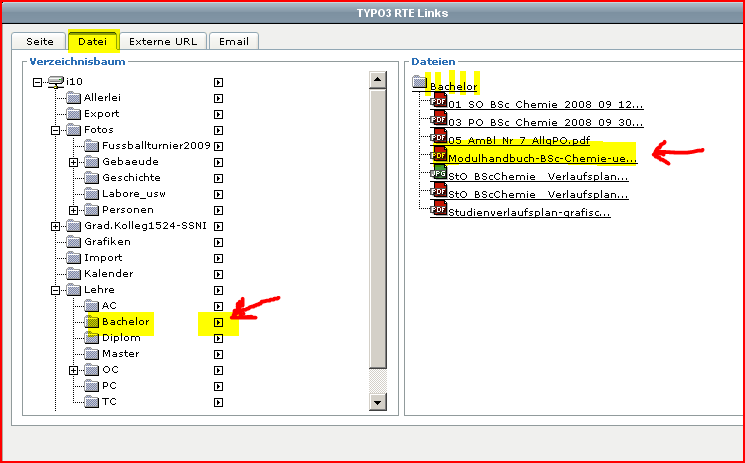This screenshot has height=463, width=745.
Task: Expand the Grad.Kolleg1524-SSNI folder node
Action: click(x=56, y=226)
